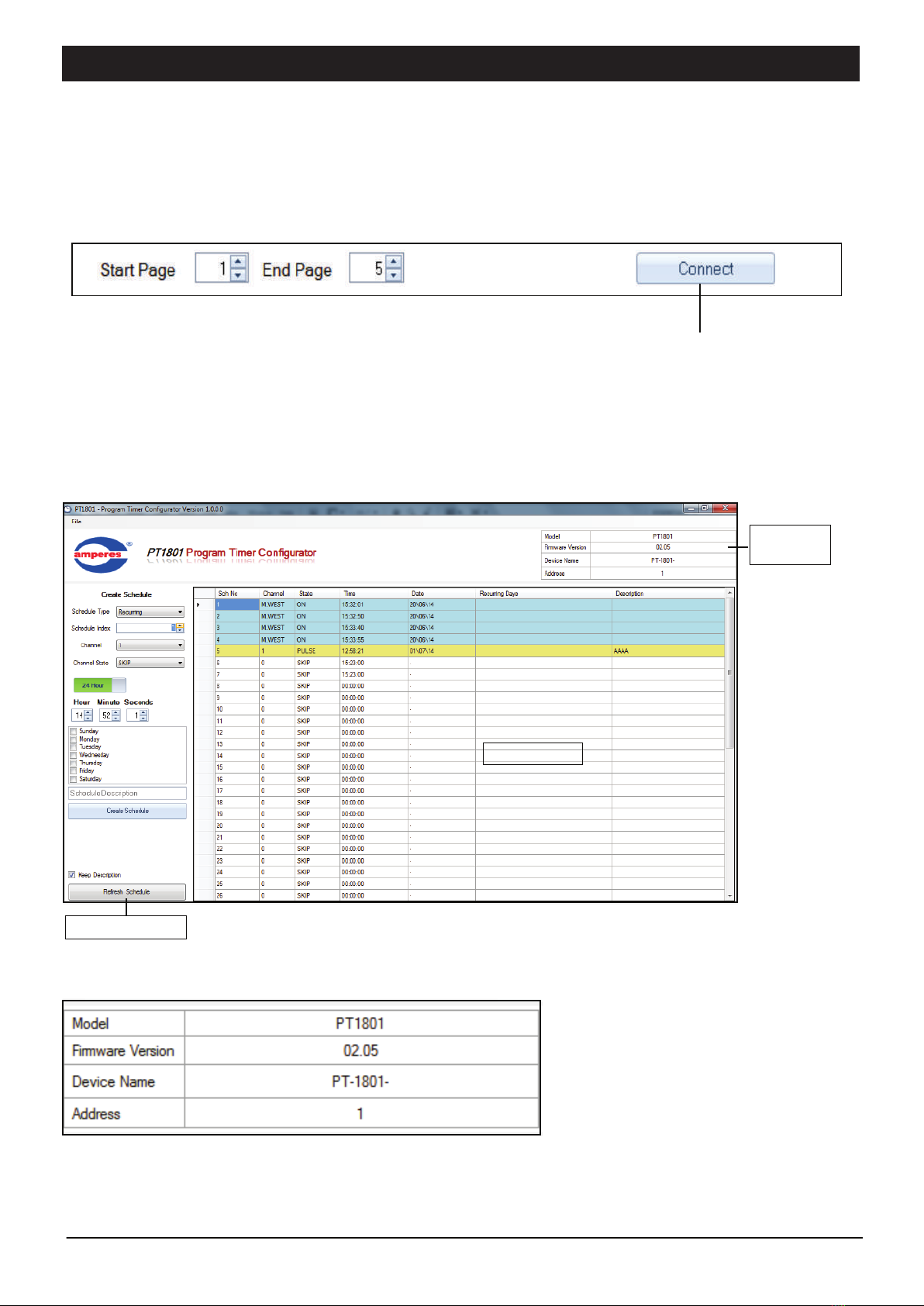924x1306 pixels.
Task: Click the Schedule Index spinner arrows
Action: coord(180,629)
